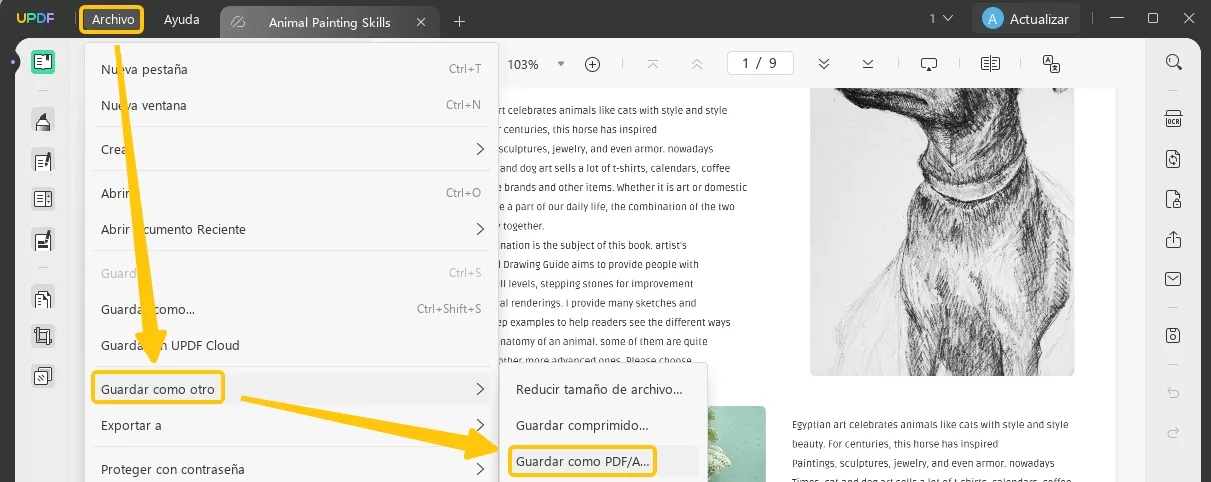Open the crop pages tool
This screenshot has height=482, width=1211.
[42, 336]
